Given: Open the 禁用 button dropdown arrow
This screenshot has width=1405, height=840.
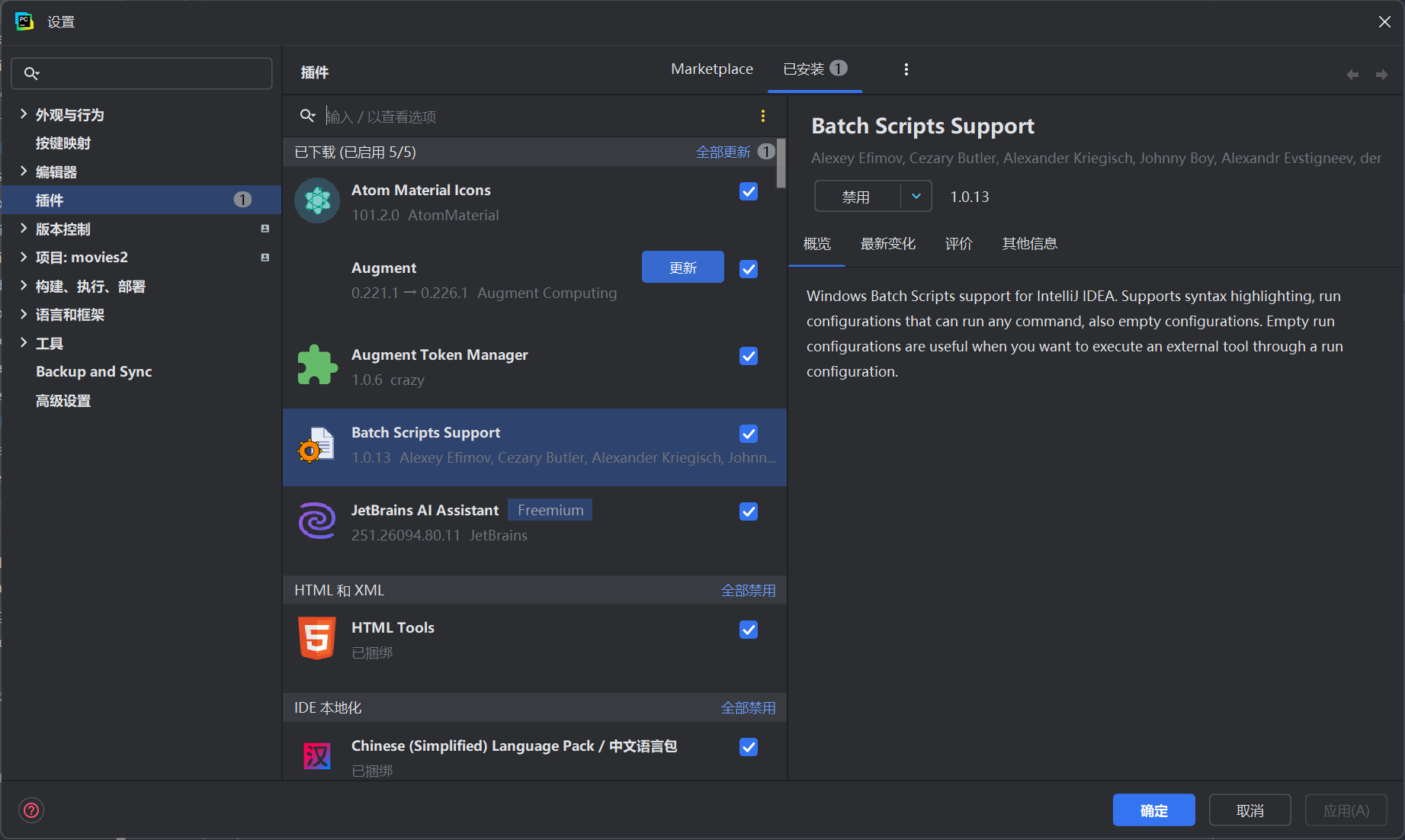Looking at the screenshot, I should tap(916, 197).
